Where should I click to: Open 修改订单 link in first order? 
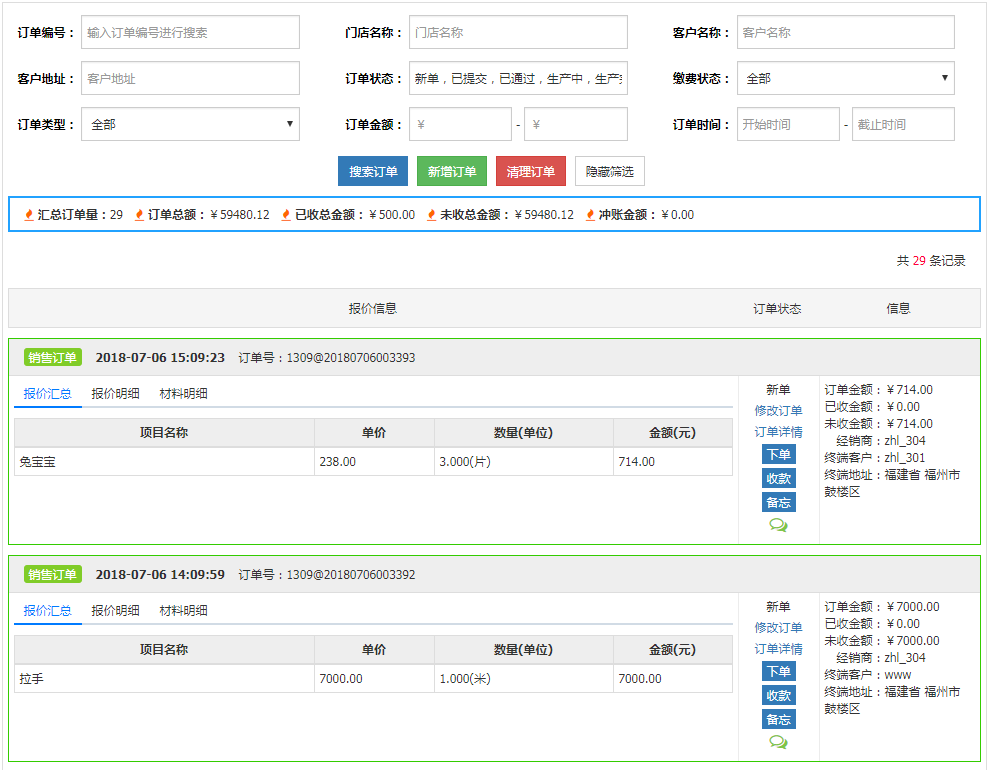[778, 411]
